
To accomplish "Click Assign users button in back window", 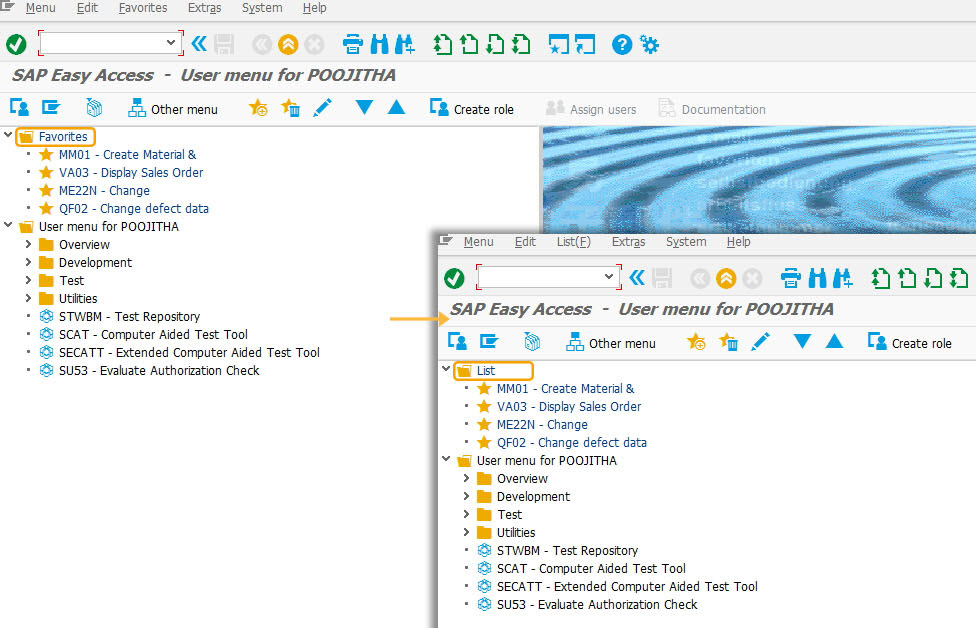I will 591,109.
